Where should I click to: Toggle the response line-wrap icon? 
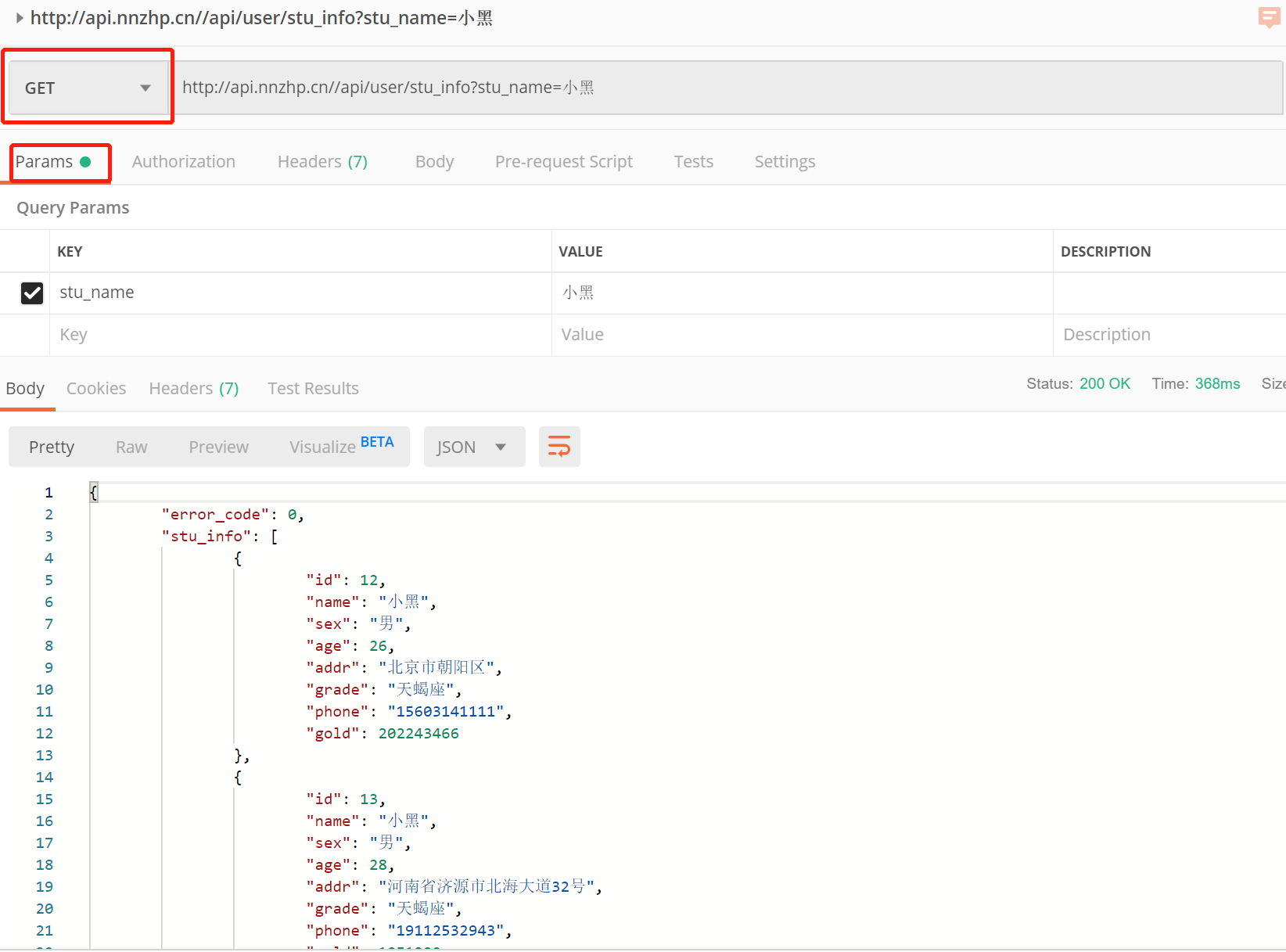pyautogui.click(x=559, y=447)
